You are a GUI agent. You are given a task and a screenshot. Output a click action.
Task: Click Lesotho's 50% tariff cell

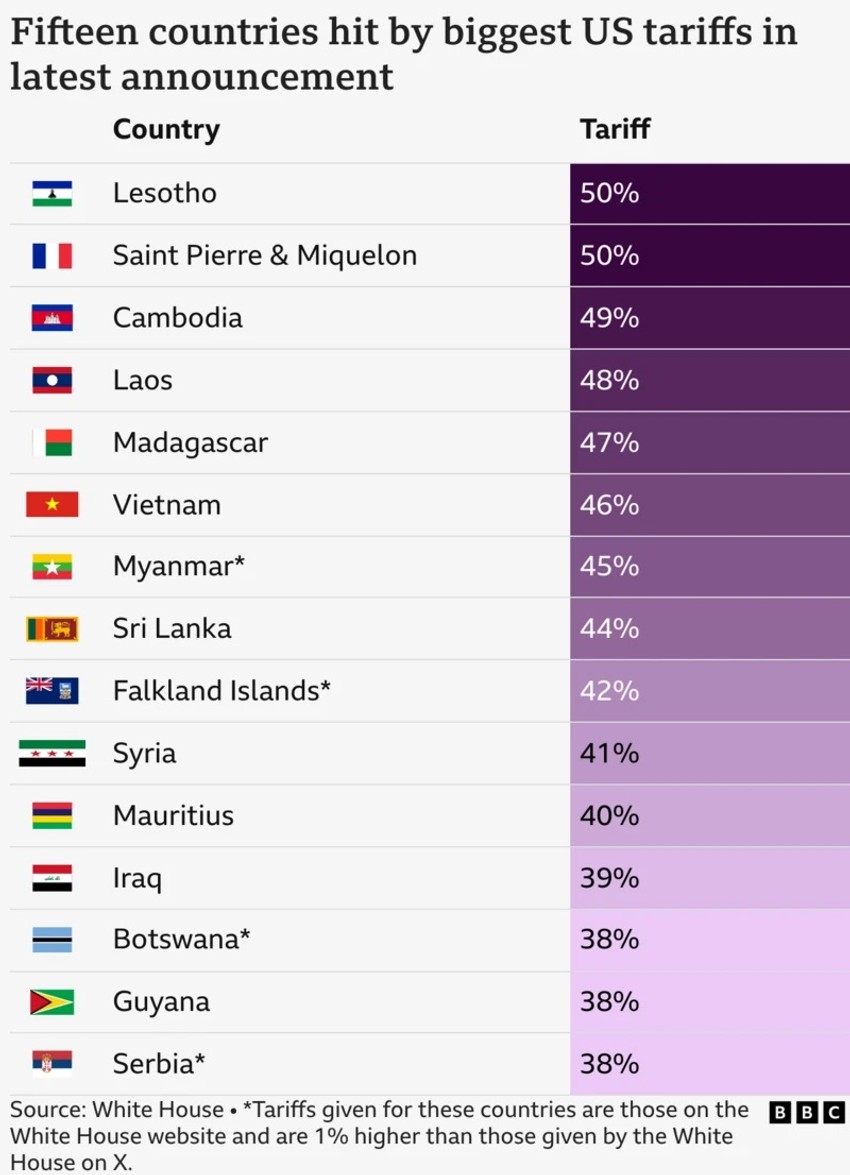[709, 194]
